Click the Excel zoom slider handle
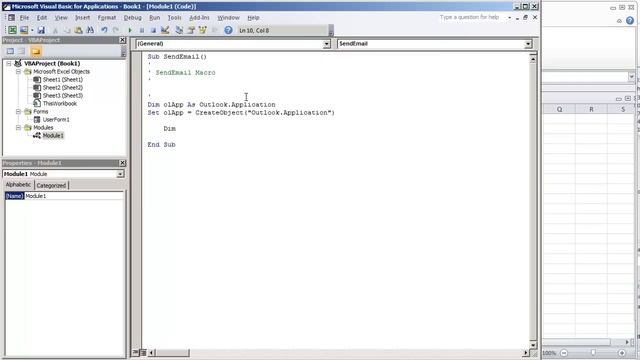640x360 pixels. [593, 353]
